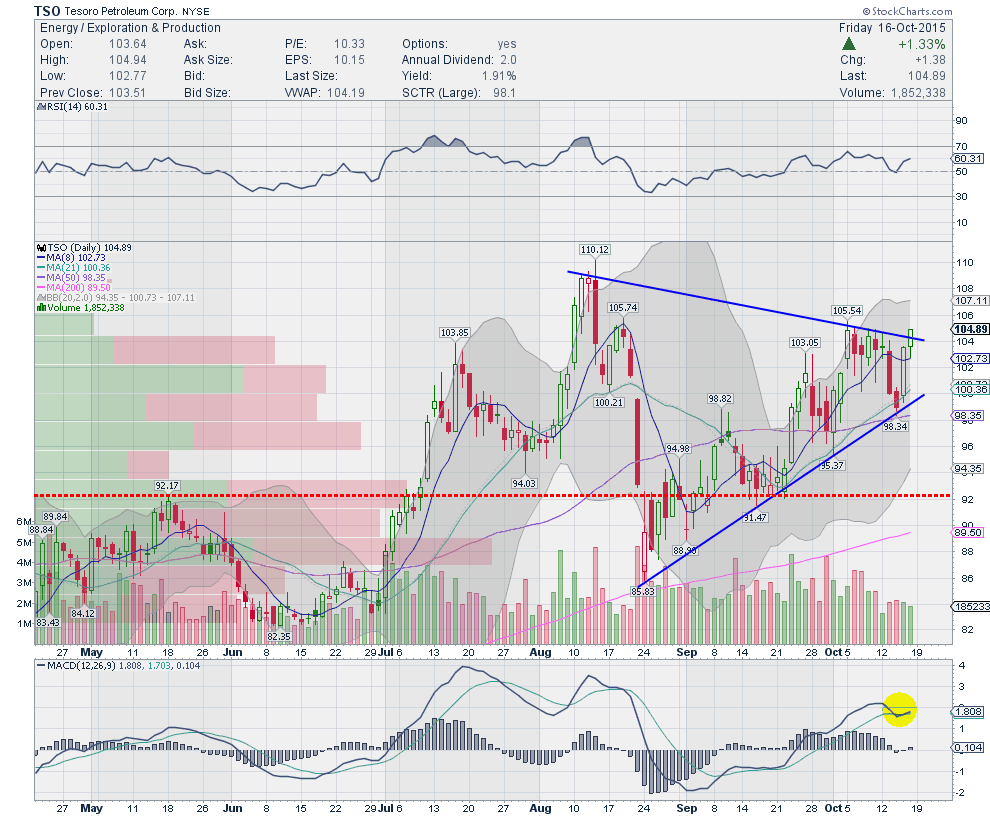The image size is (990, 817).
Task: Click the magenta MA(200) legend line swatch
Action: tap(41, 288)
